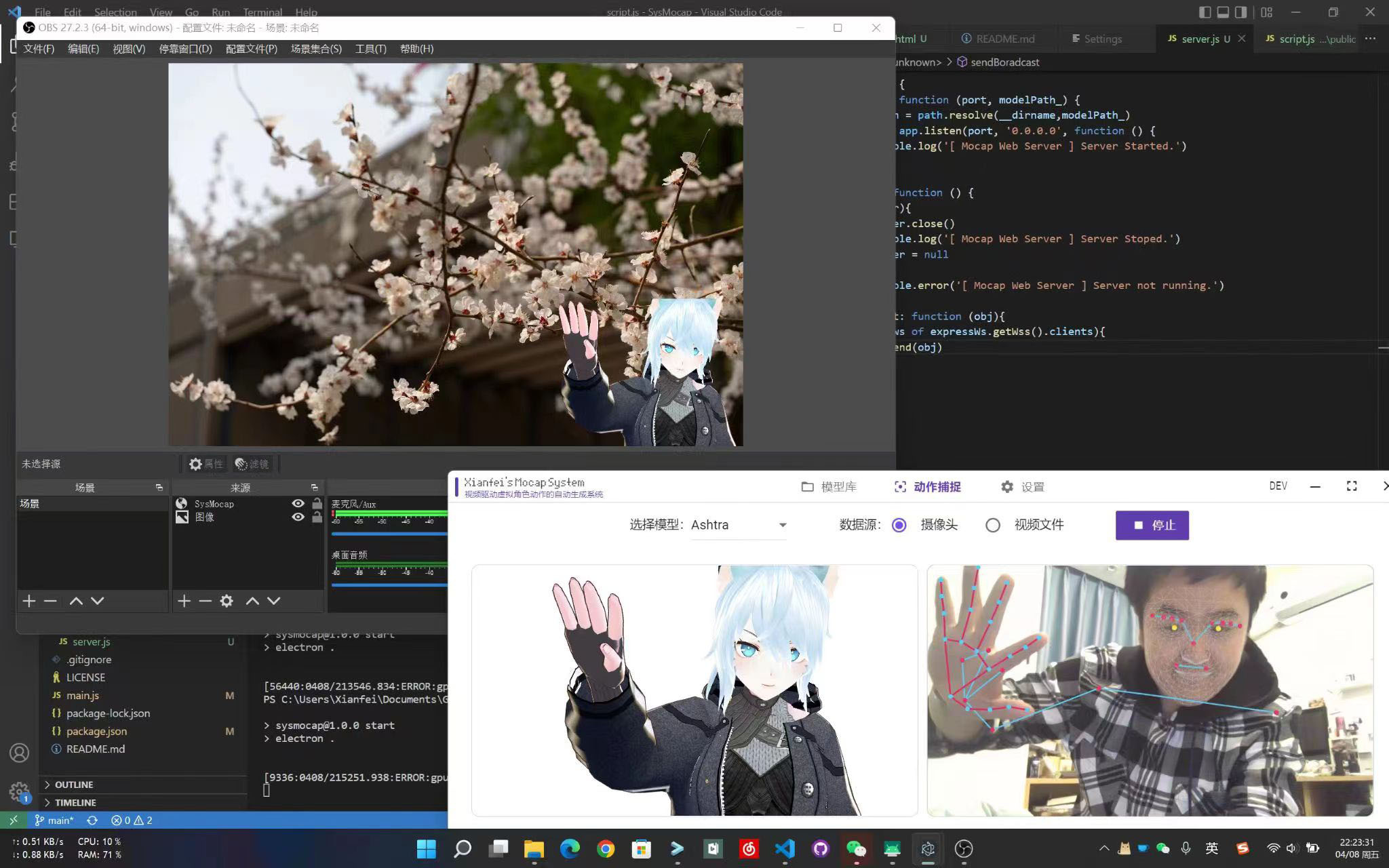This screenshot has width=1389, height=868.
Task: Open OBS Studio from taskbar
Action: (963, 848)
